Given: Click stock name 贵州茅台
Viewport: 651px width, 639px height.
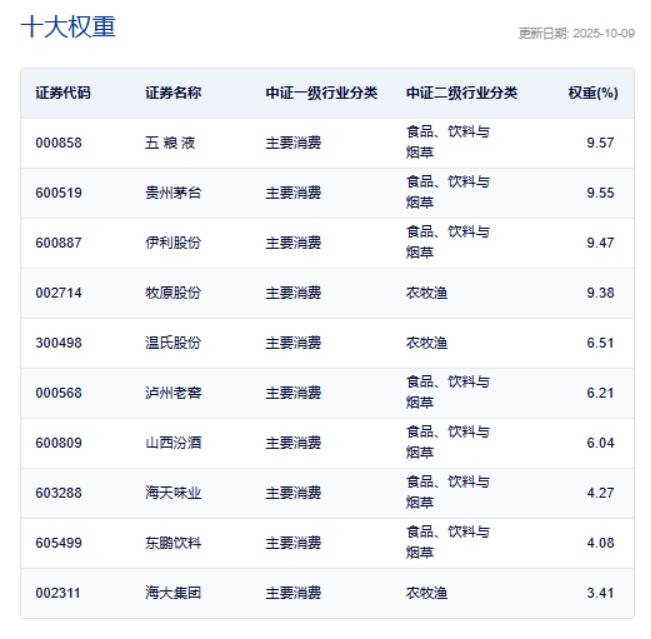Looking at the screenshot, I should [173, 193].
